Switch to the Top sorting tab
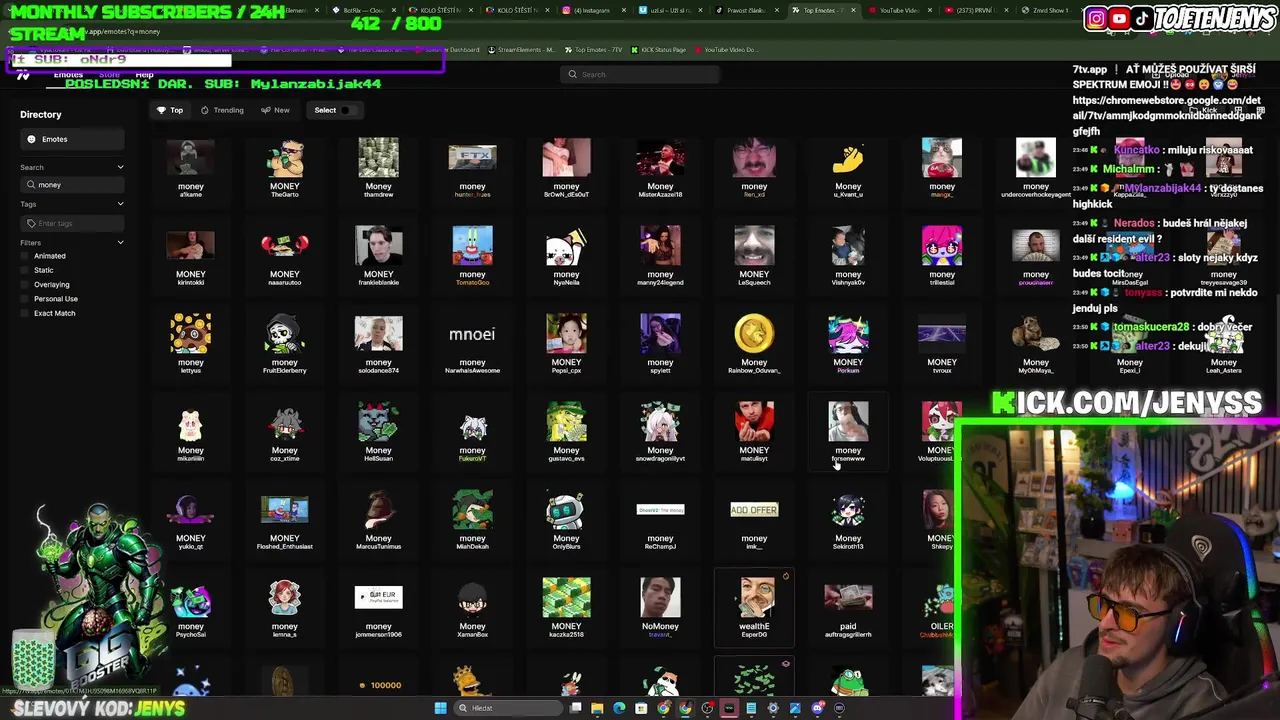This screenshot has width=1280, height=720. (x=169, y=110)
